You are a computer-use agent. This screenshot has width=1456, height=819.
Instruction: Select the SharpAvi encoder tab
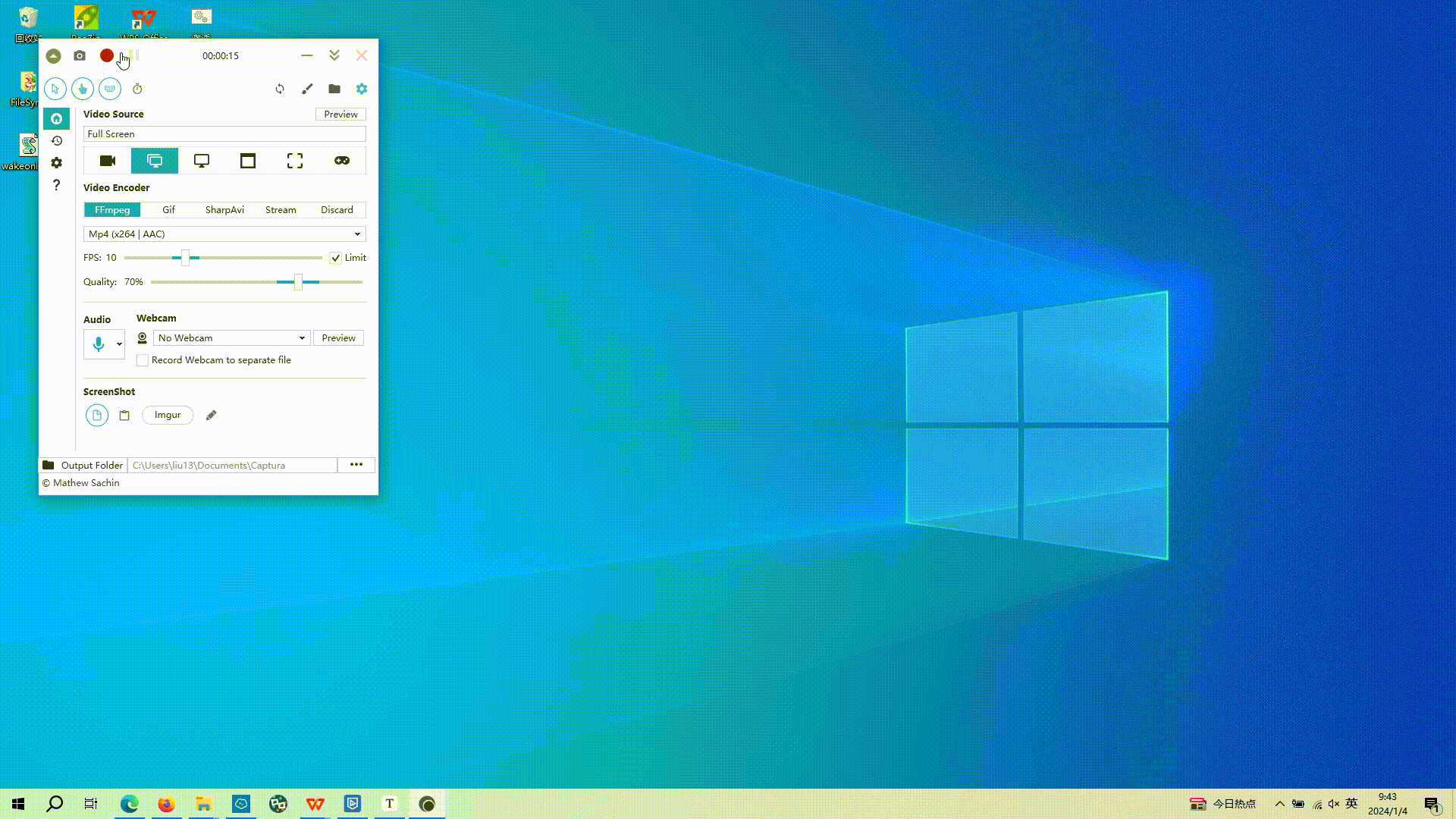(224, 210)
